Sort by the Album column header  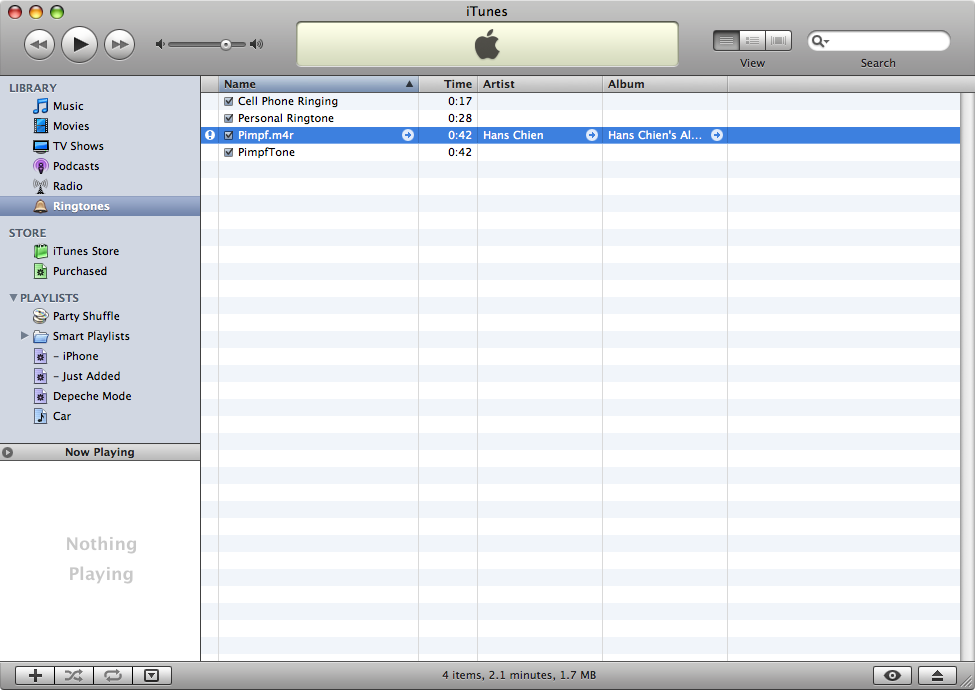[665, 84]
